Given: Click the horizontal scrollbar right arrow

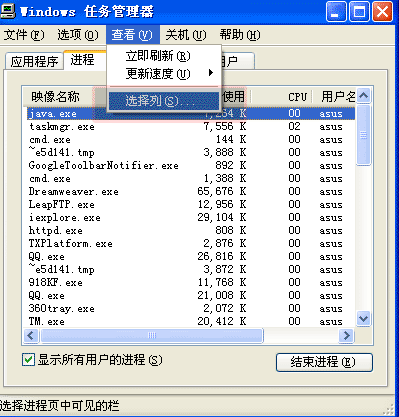Looking at the screenshot, I should pyautogui.click(x=346, y=335).
